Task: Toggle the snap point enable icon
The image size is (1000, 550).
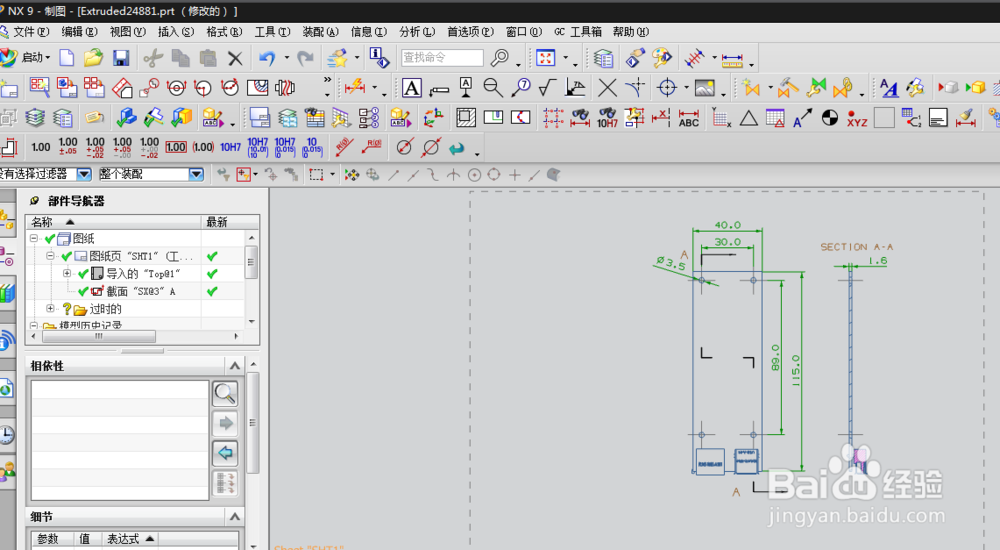Action: pyautogui.click(x=351, y=174)
